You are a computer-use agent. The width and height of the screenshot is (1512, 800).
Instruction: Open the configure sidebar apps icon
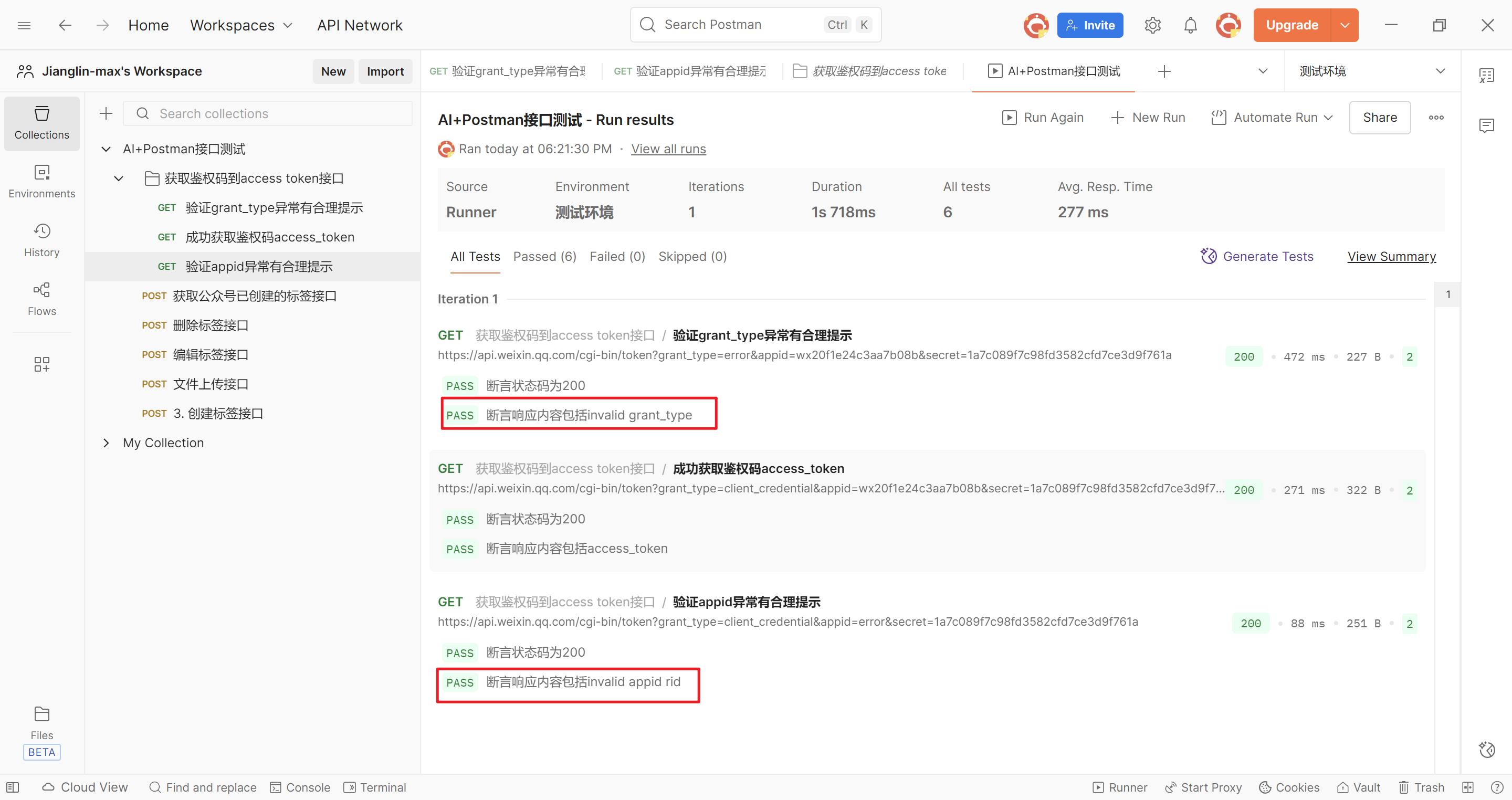(x=41, y=364)
